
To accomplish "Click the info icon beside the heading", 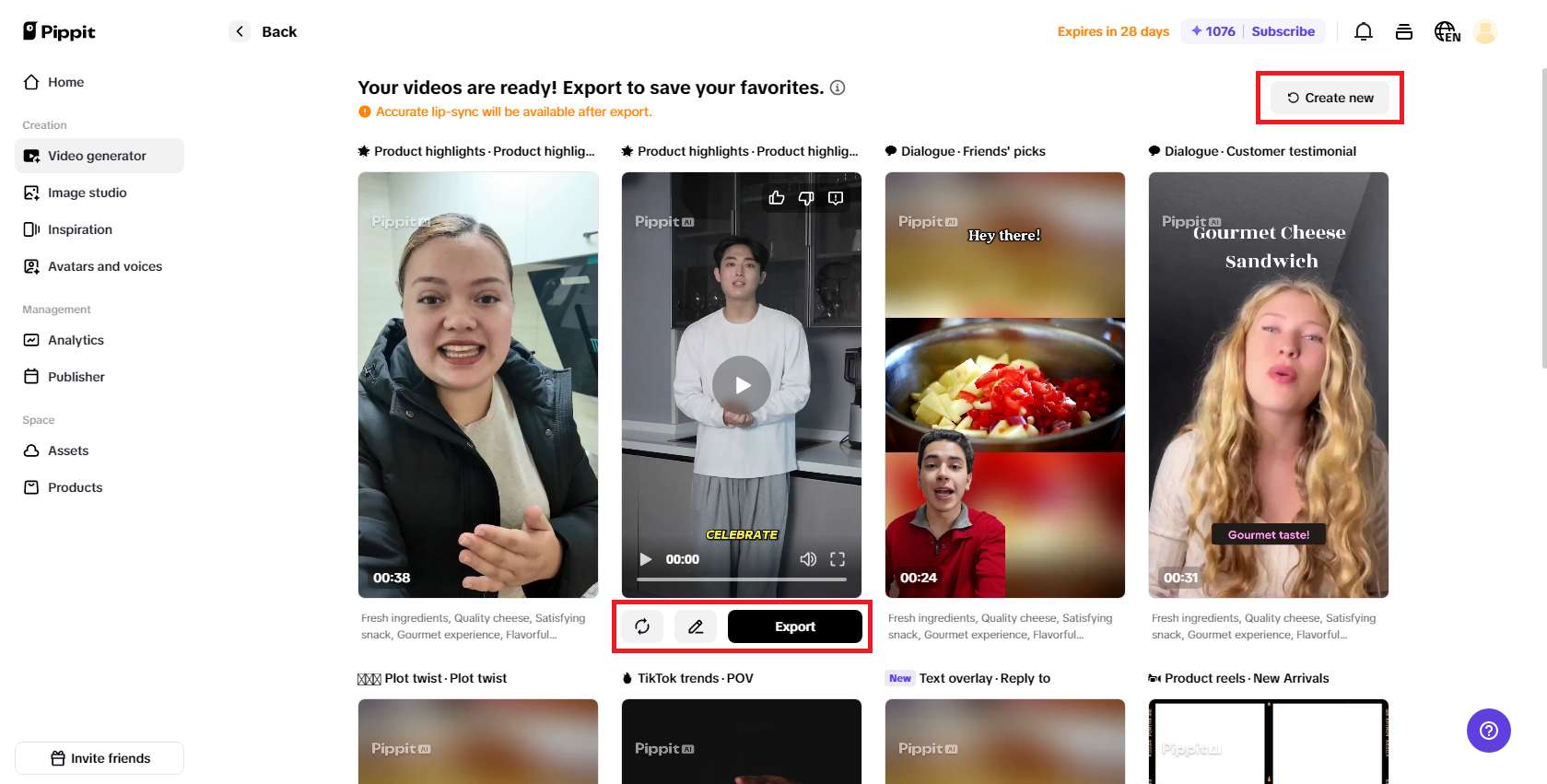I will [x=838, y=88].
